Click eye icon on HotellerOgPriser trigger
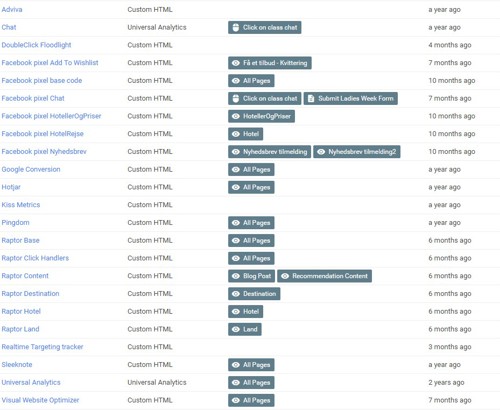 tap(236, 116)
